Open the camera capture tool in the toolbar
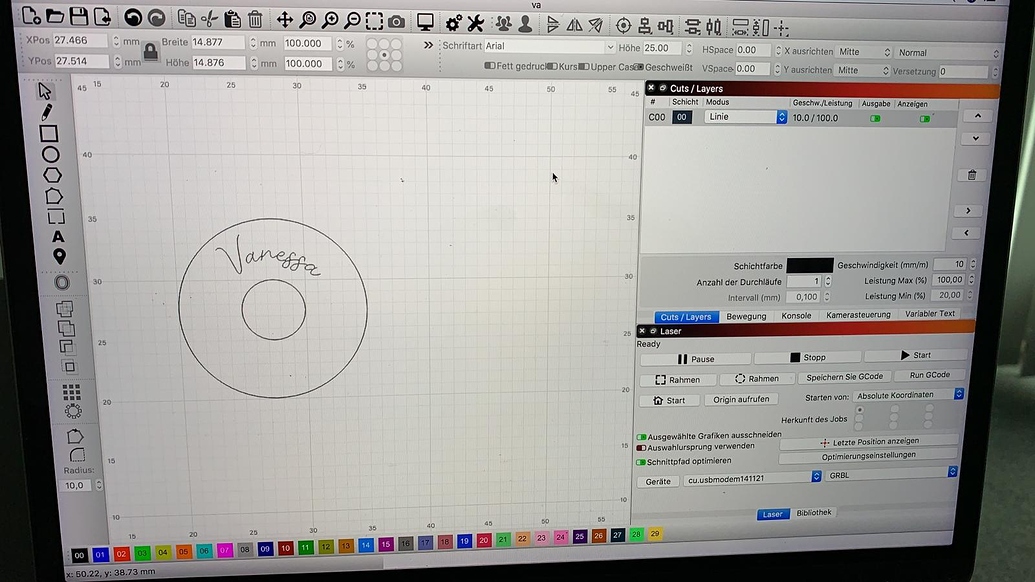The image size is (1035, 582). [395, 20]
